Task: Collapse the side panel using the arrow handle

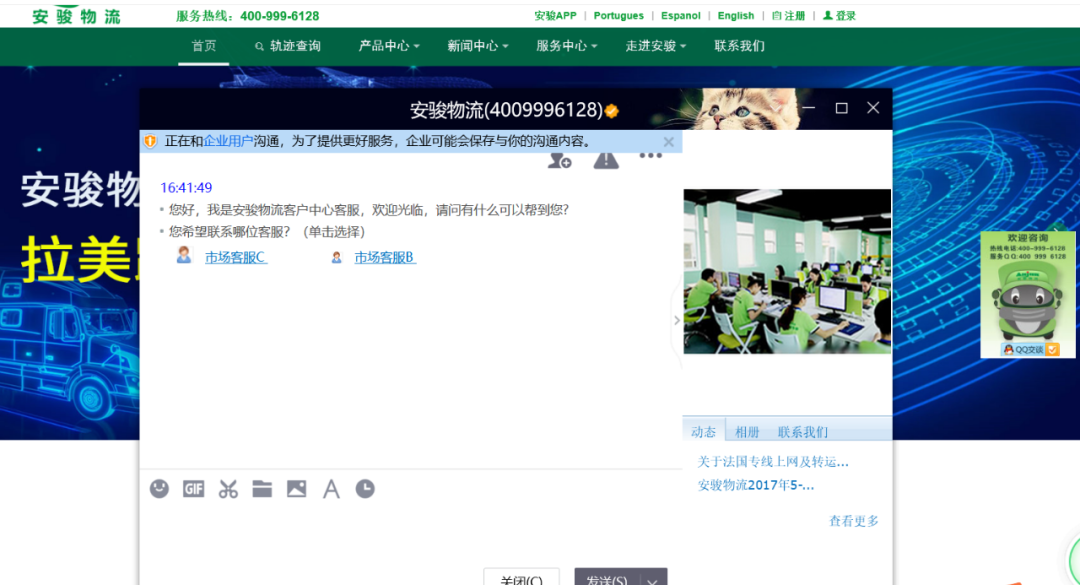Action: [677, 320]
